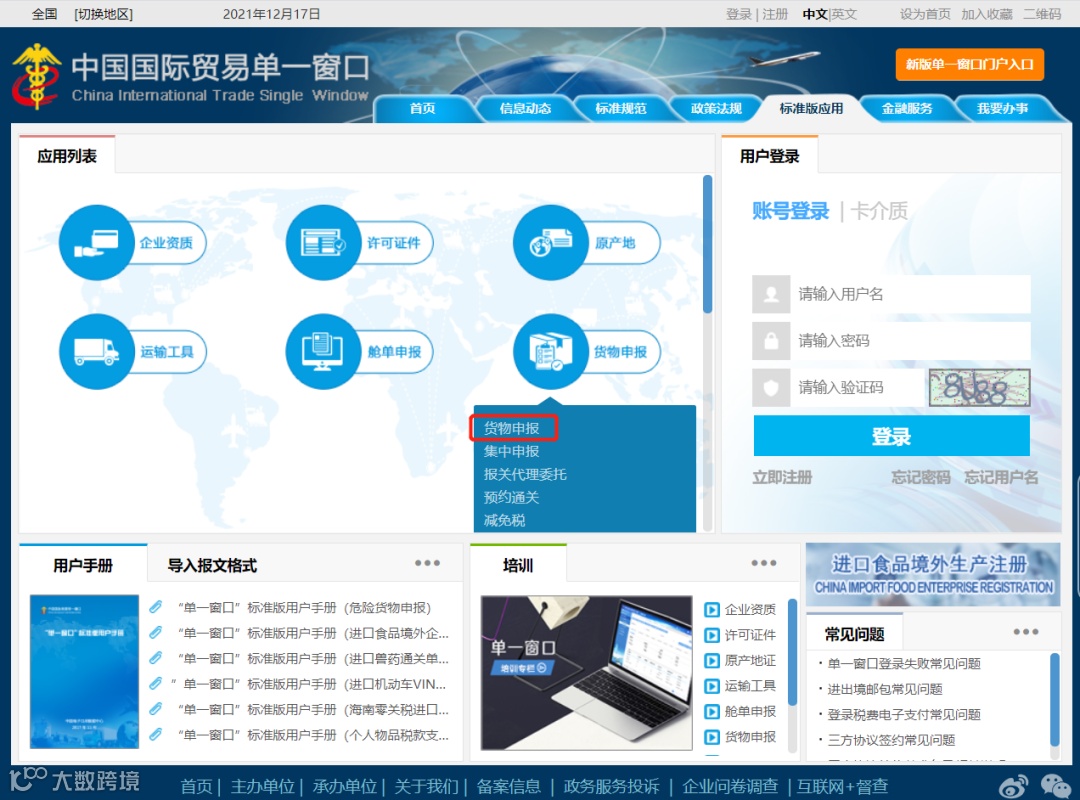
Task: Open the 运输工具 truck icon
Action: coord(97,351)
